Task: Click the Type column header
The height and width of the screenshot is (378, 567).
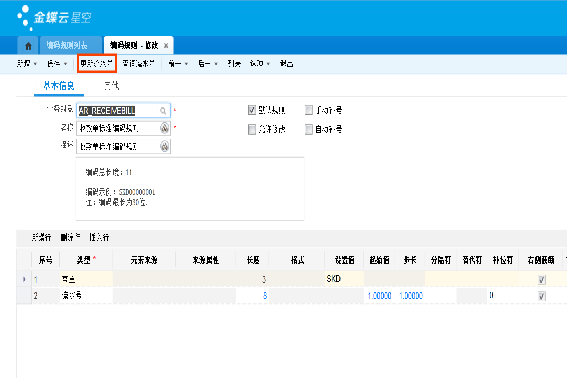Action: (x=86, y=260)
